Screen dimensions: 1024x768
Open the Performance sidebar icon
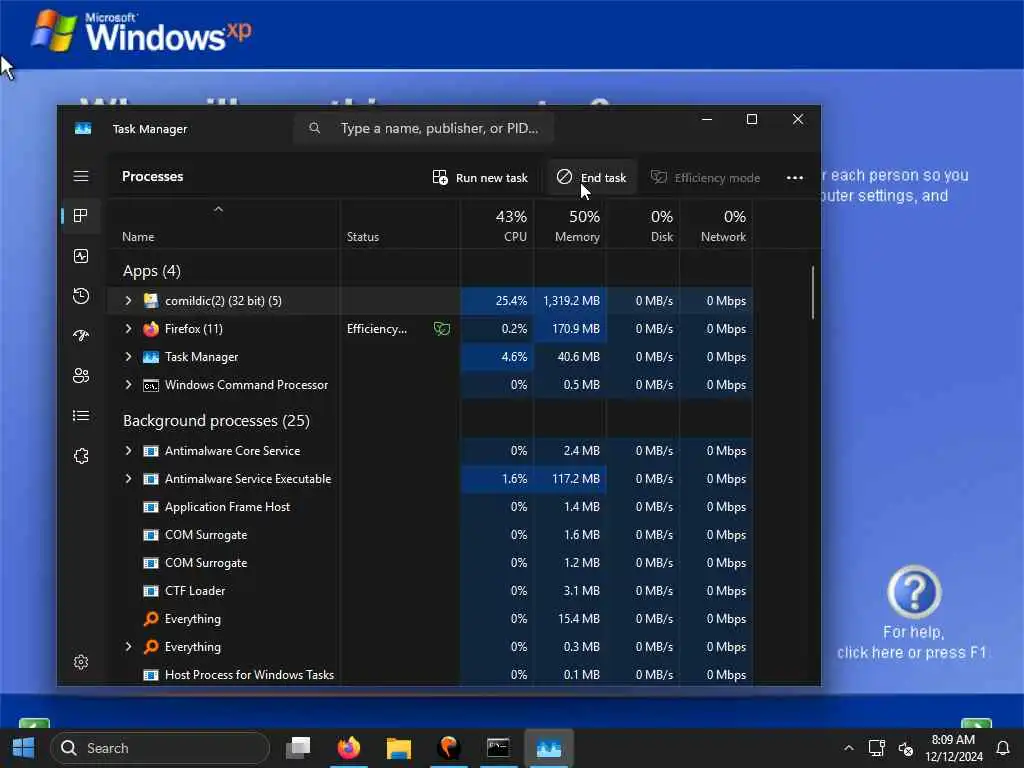click(x=81, y=256)
